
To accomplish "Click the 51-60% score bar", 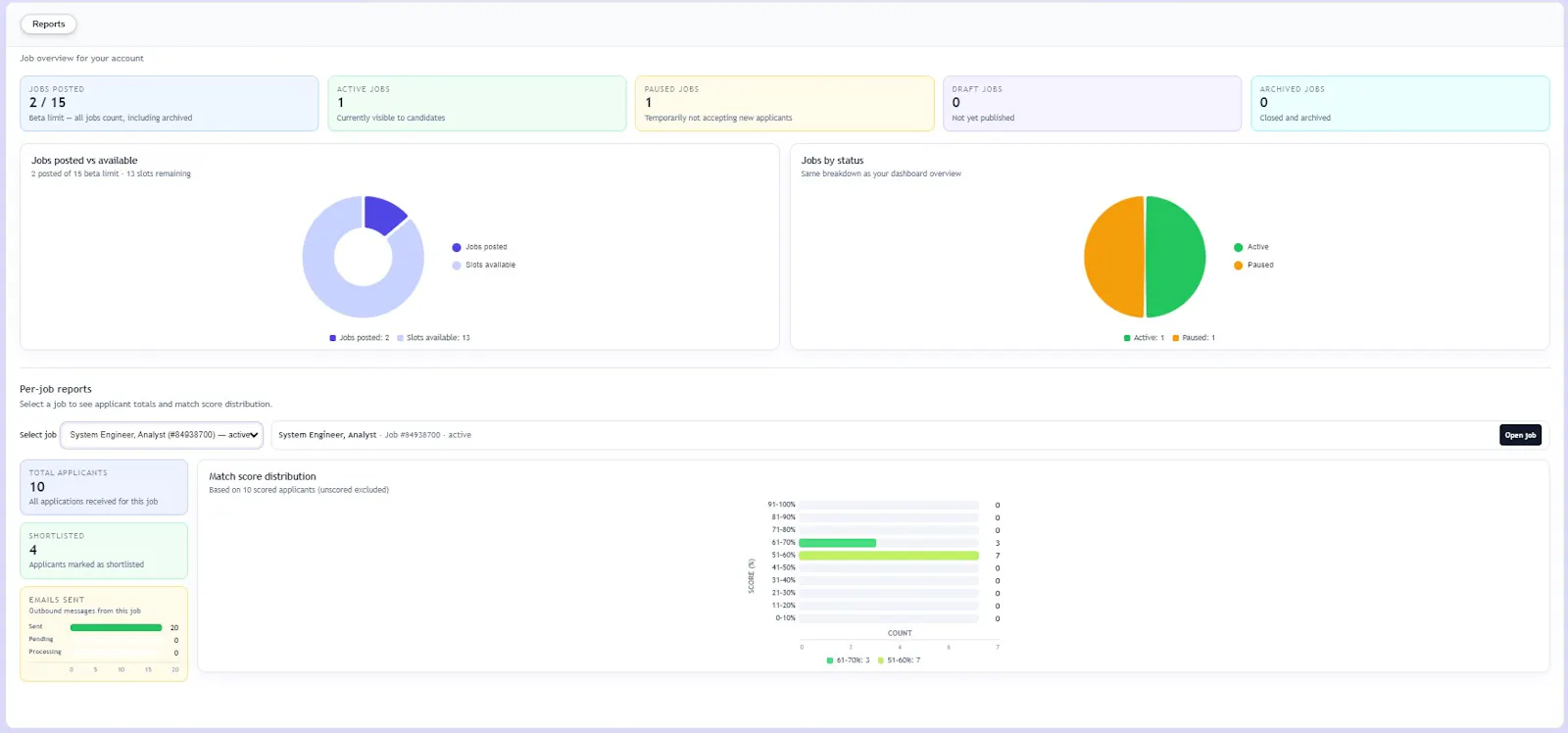I will click(x=889, y=556).
